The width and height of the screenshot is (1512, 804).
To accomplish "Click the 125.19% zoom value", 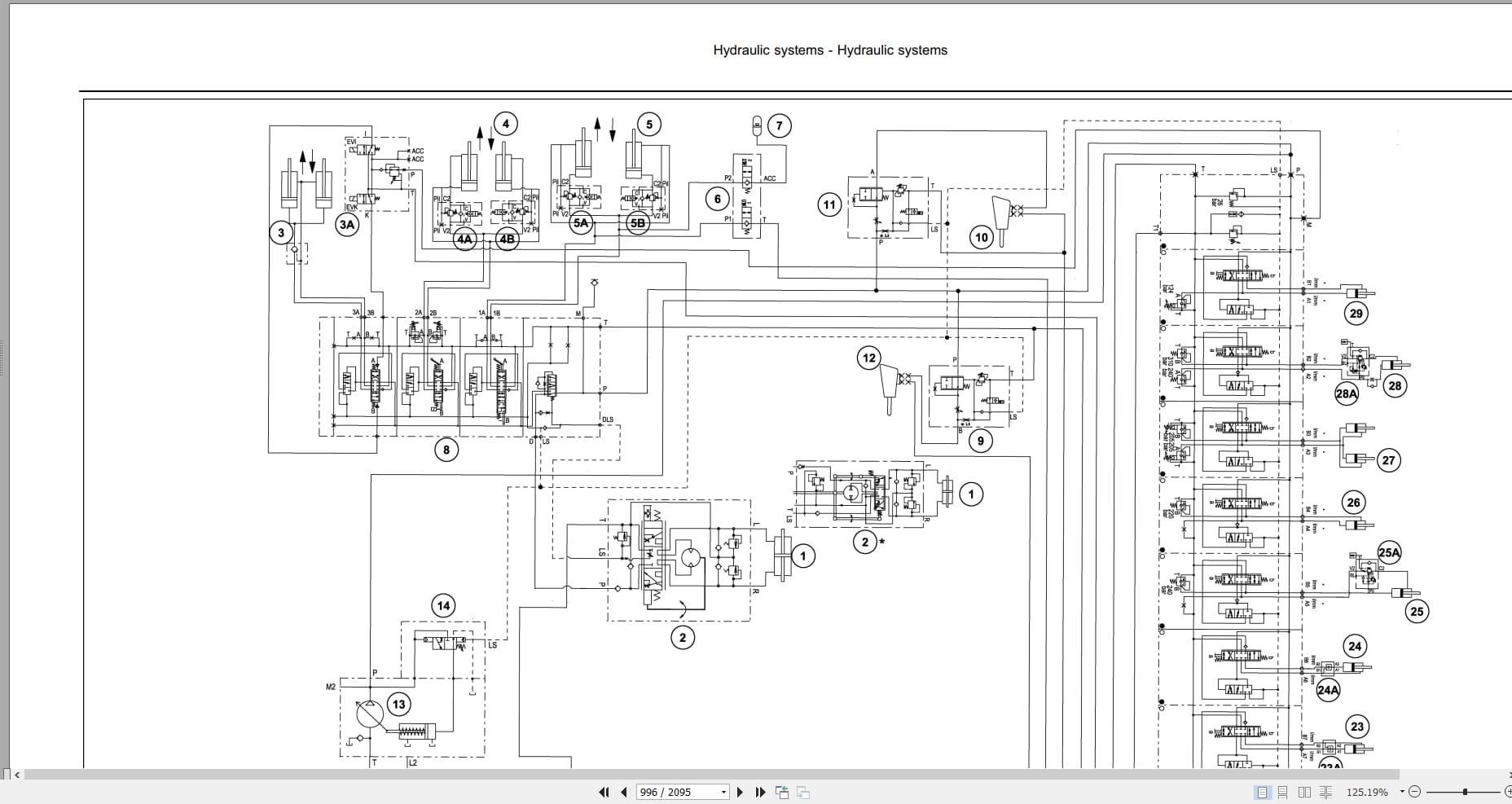I will [1367, 792].
